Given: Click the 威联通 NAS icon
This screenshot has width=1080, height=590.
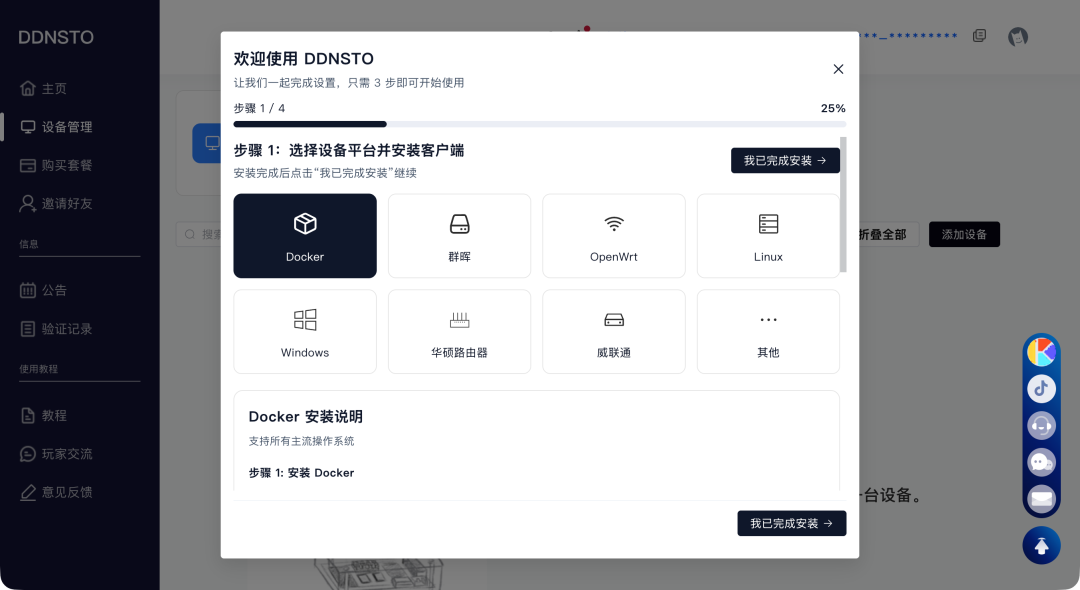Looking at the screenshot, I should pos(614,319).
